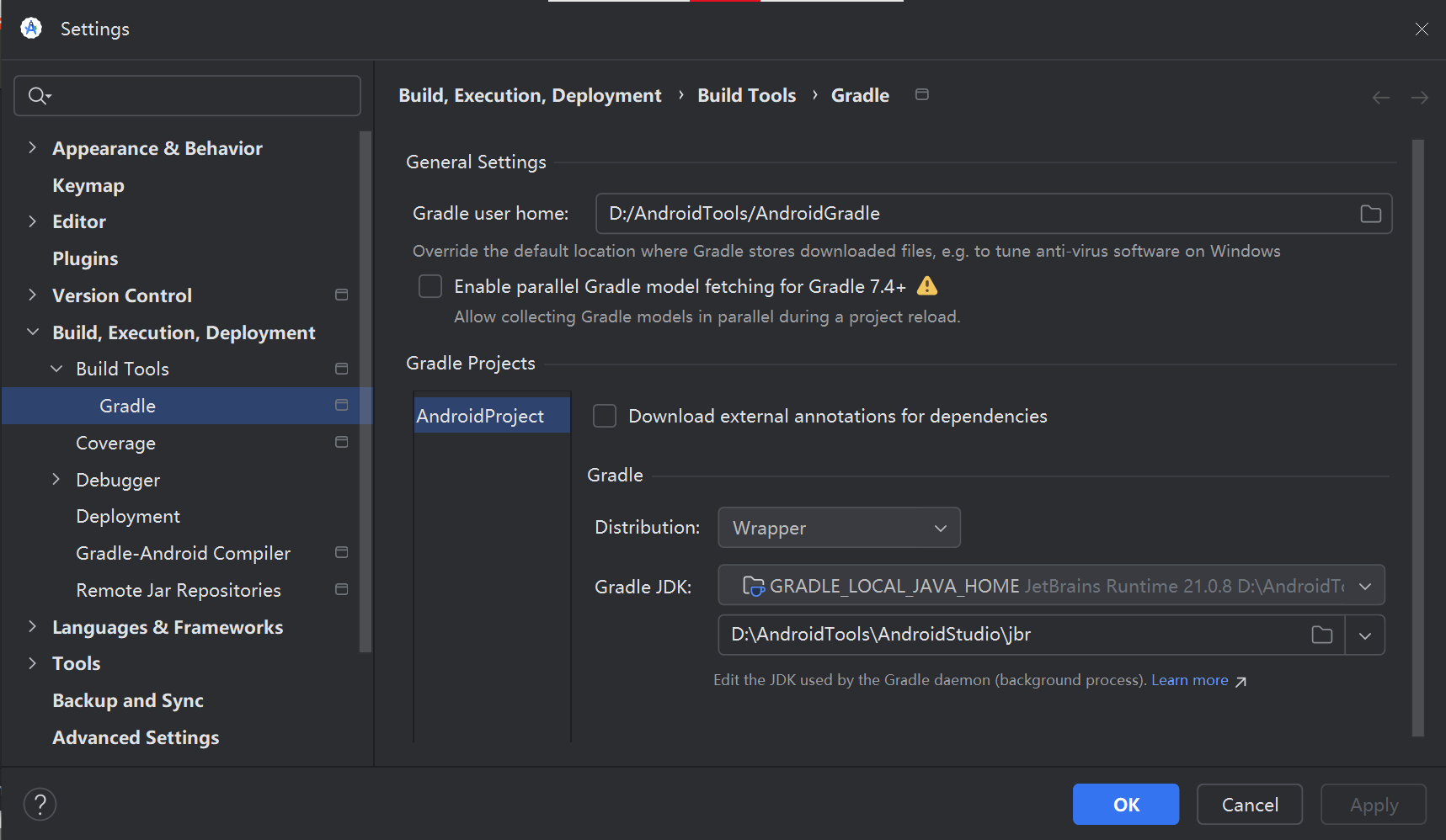Image resolution: width=1446 pixels, height=840 pixels.
Task: Click project-level icon on Build Tools row
Action: [342, 369]
